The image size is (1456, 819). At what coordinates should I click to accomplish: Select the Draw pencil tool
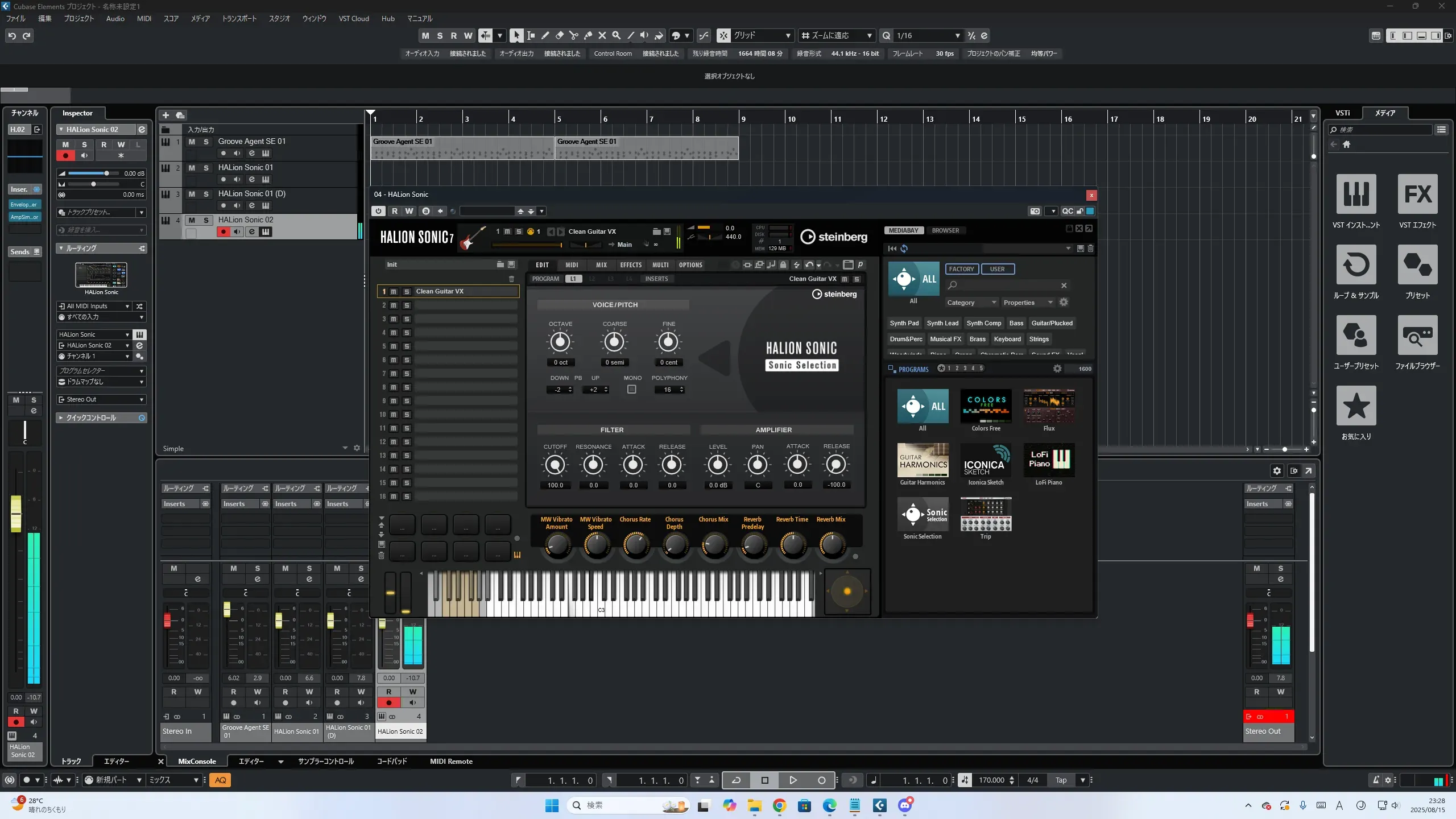545,36
